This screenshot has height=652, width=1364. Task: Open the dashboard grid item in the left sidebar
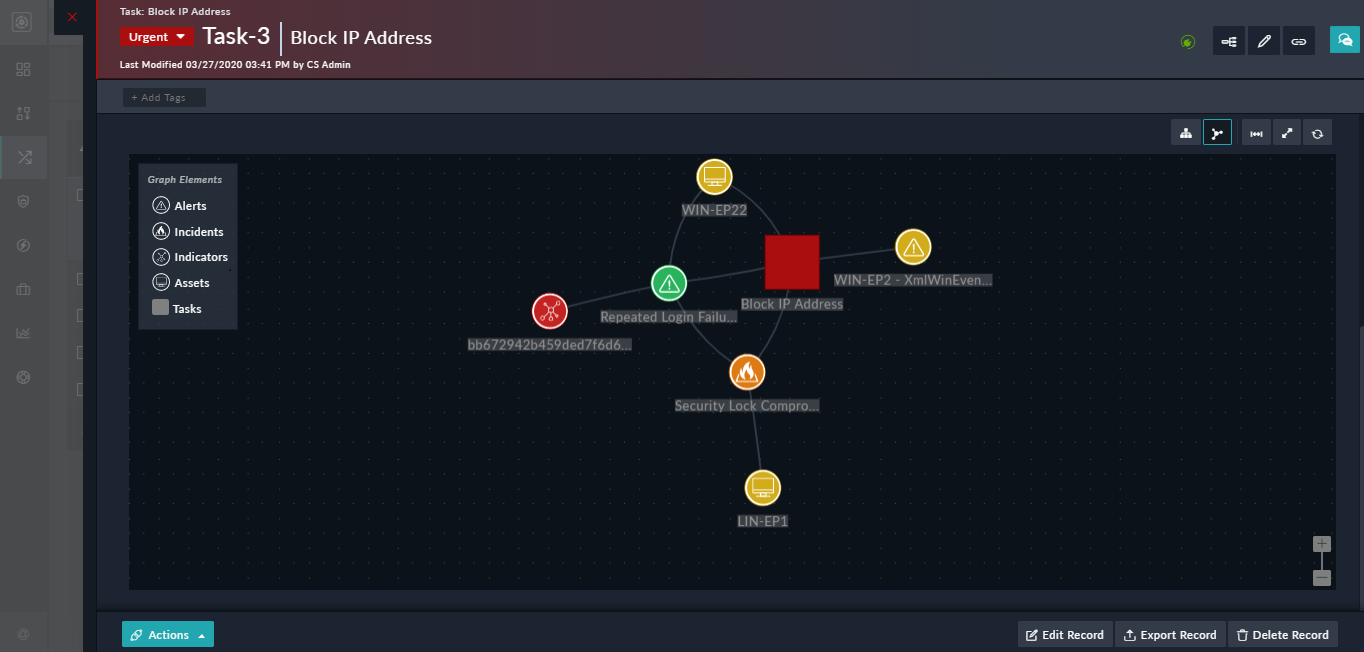coord(24,70)
